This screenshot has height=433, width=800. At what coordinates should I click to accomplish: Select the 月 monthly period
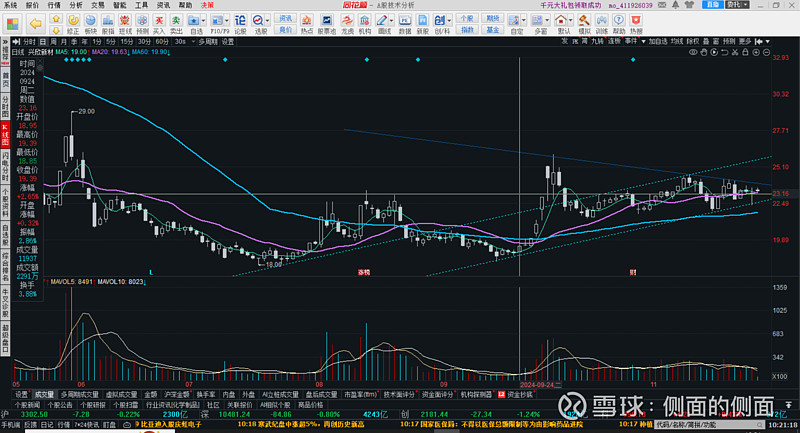click(x=63, y=42)
